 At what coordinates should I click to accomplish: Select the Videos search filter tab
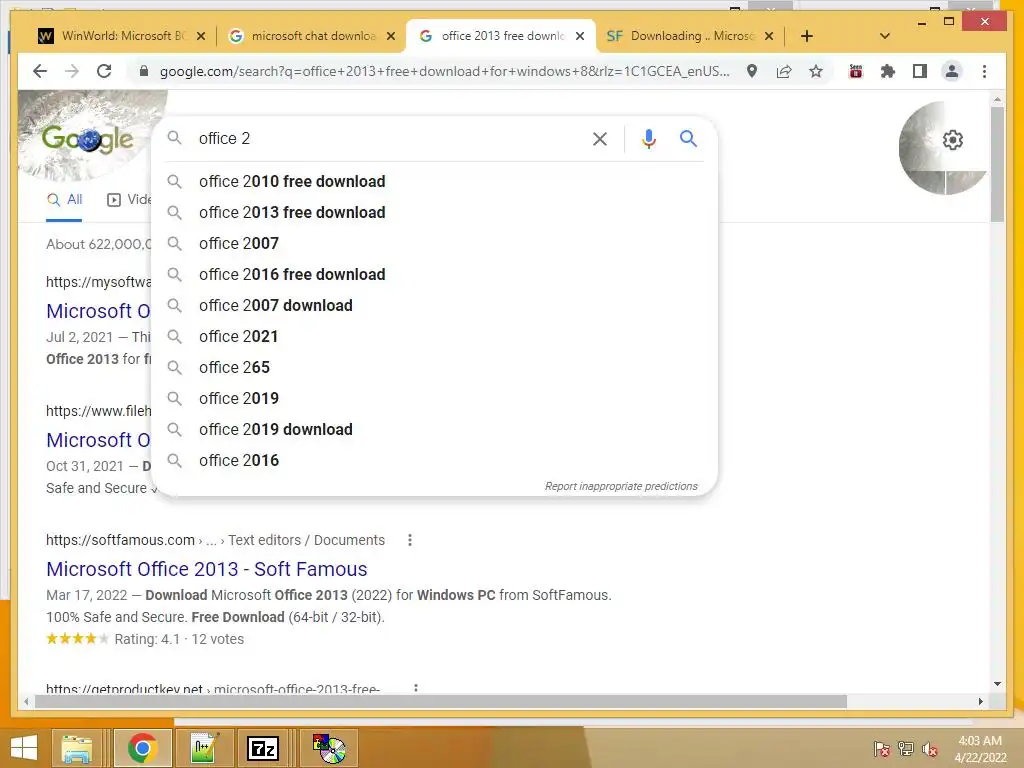[129, 200]
